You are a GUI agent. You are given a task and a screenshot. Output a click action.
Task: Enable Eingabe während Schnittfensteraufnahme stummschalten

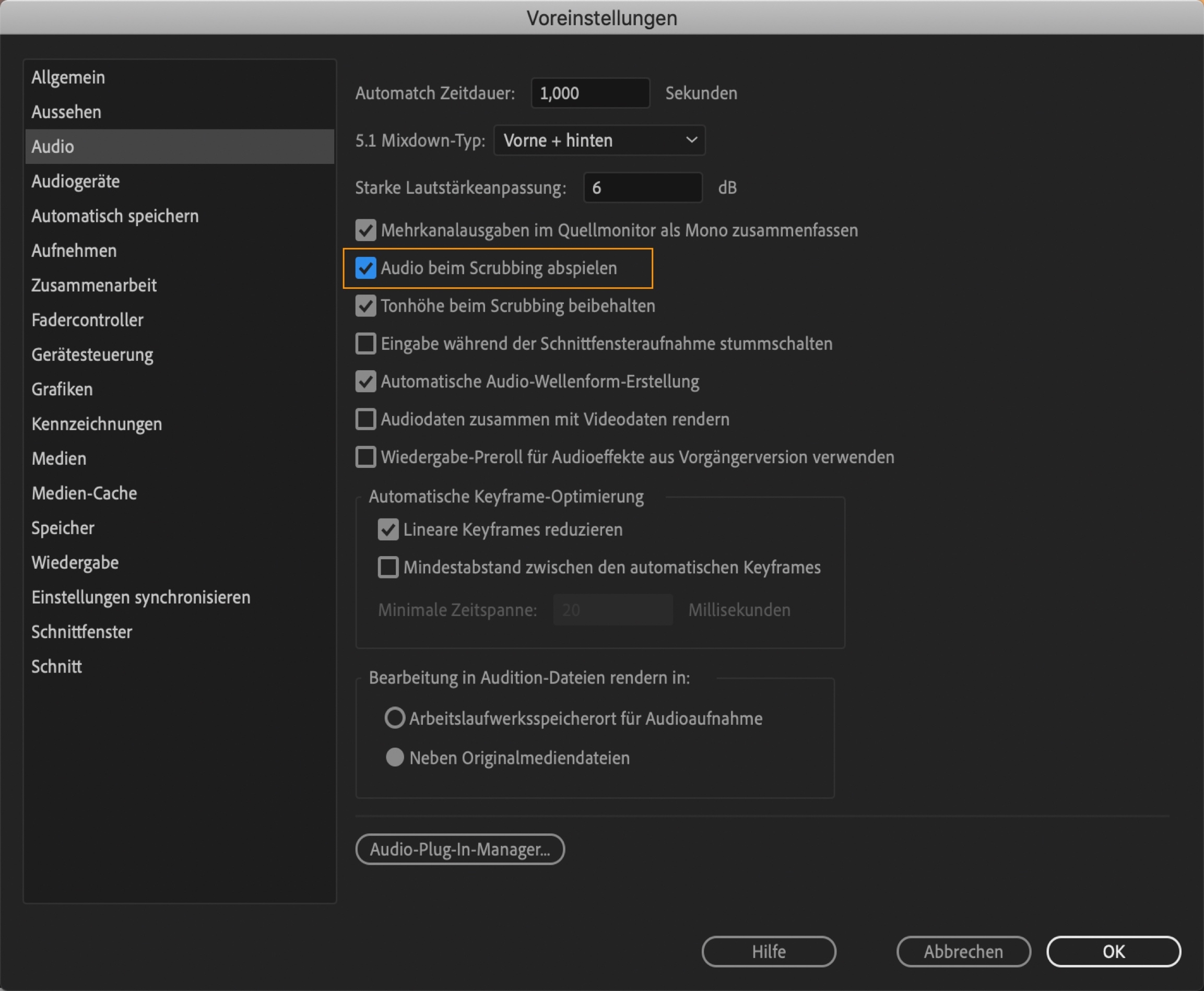(x=365, y=344)
